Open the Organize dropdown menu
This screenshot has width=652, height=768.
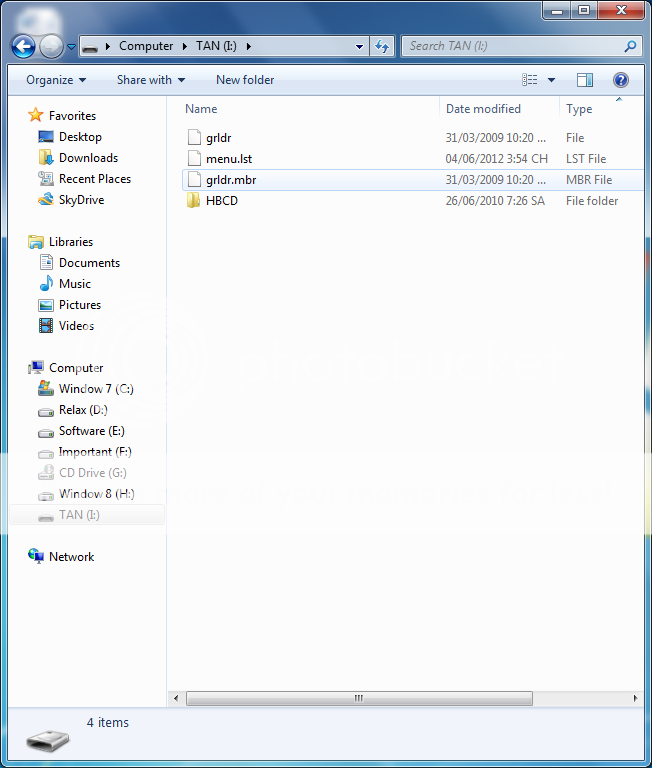(x=56, y=80)
